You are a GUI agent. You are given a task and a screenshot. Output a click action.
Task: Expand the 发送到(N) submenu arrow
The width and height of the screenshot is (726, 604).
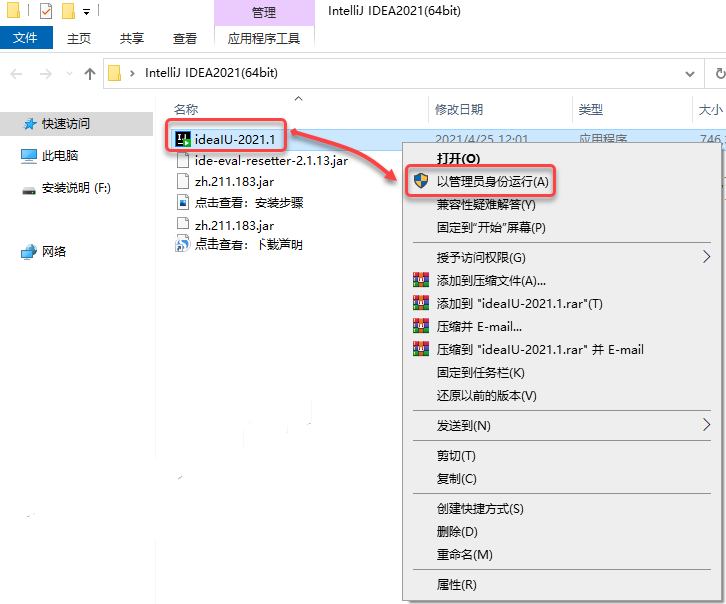point(706,424)
